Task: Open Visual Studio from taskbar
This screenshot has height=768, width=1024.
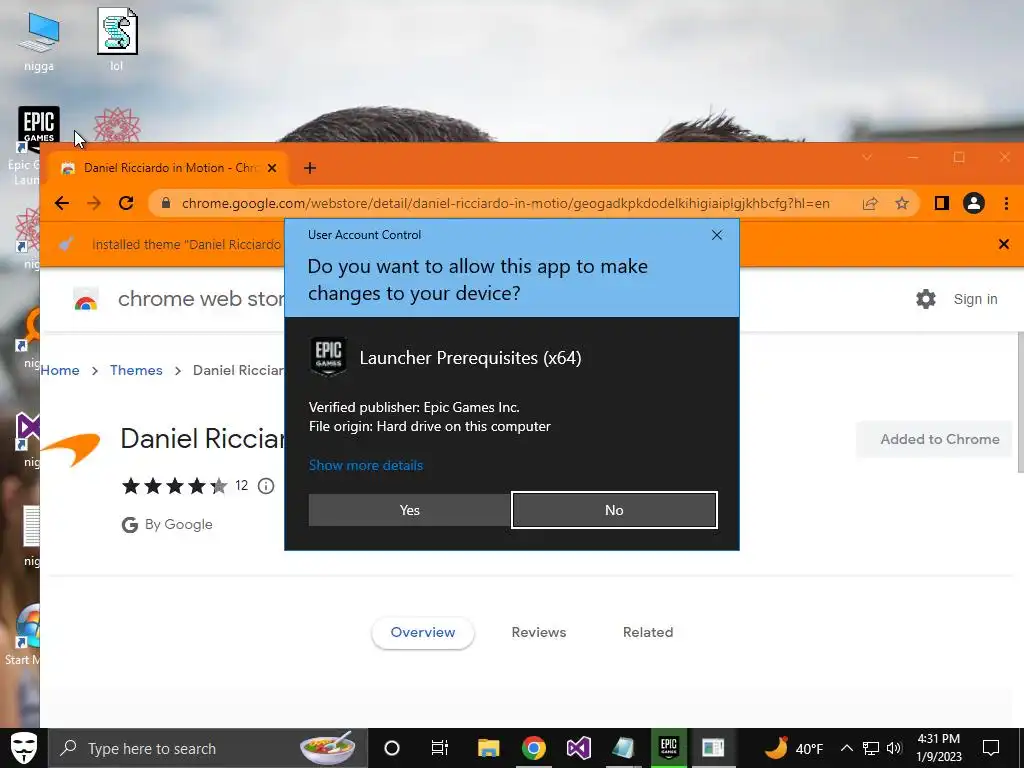Action: (579, 748)
